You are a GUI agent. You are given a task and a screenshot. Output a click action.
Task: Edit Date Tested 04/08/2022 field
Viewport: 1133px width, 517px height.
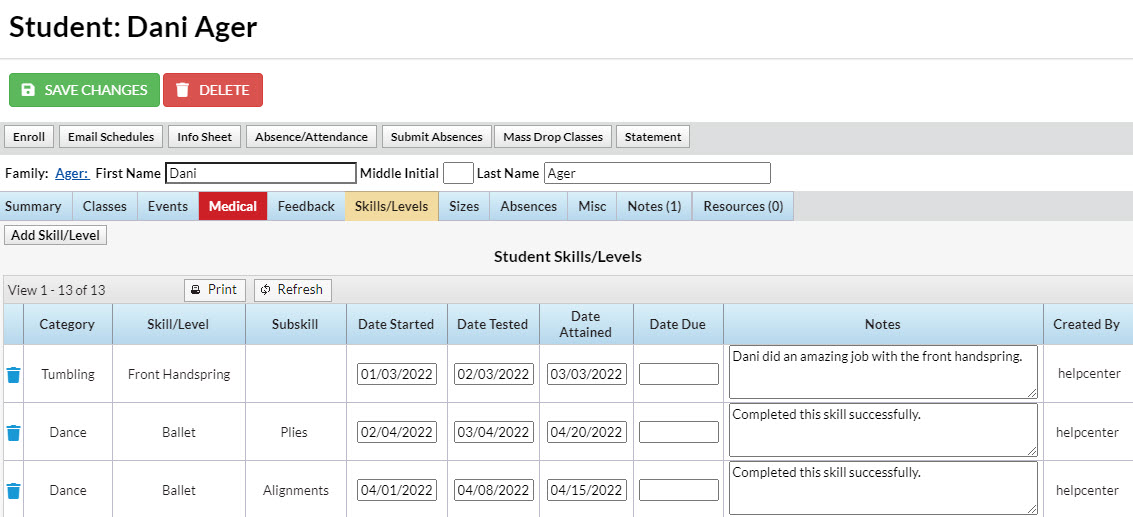pos(494,490)
